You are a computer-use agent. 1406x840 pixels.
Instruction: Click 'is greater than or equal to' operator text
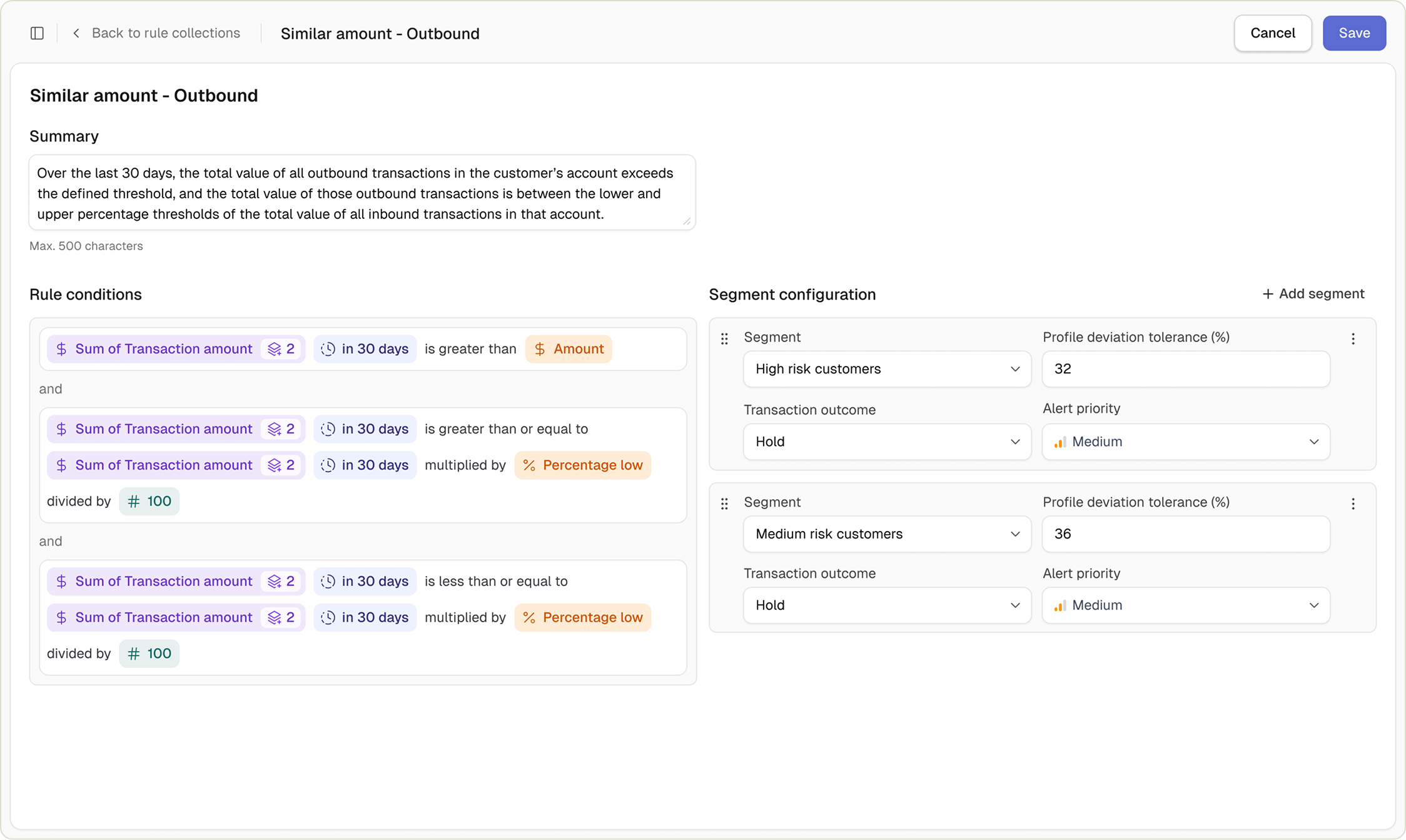coord(506,429)
